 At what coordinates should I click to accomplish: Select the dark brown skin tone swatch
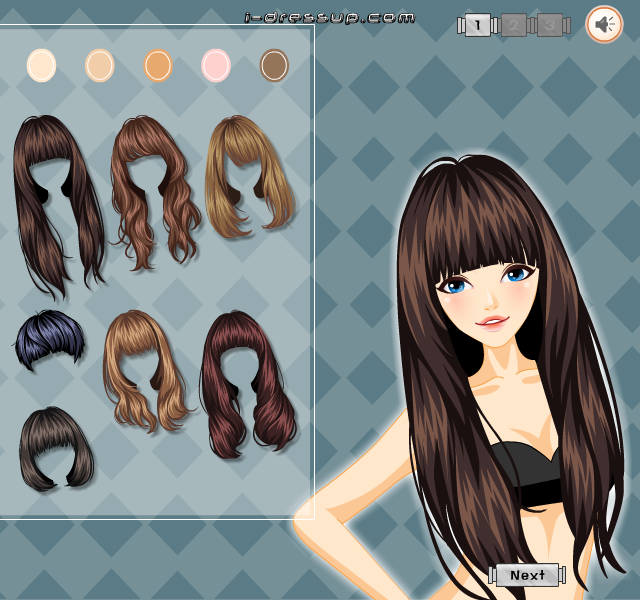tap(274, 65)
